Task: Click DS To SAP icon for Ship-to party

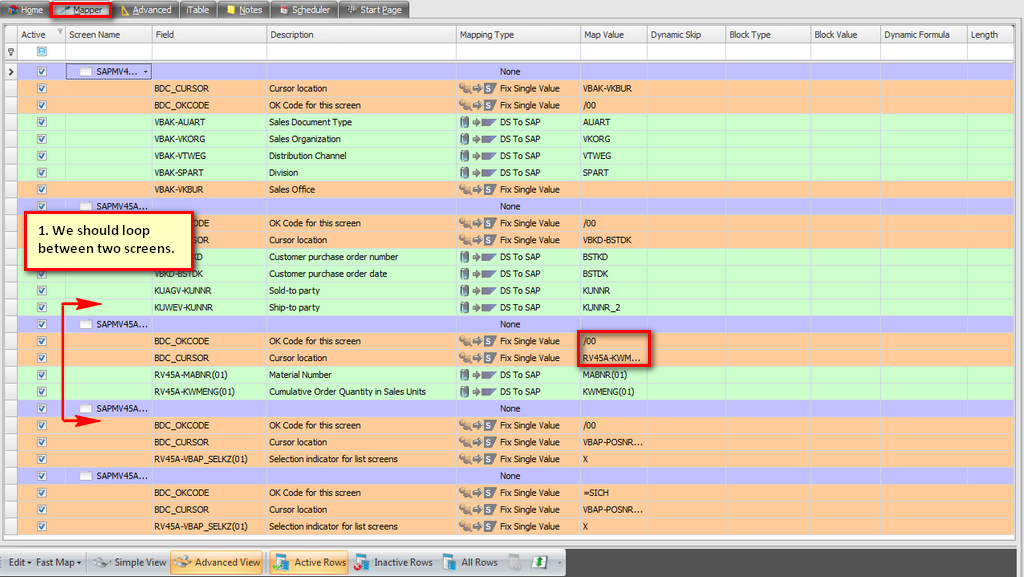Action: [477, 307]
